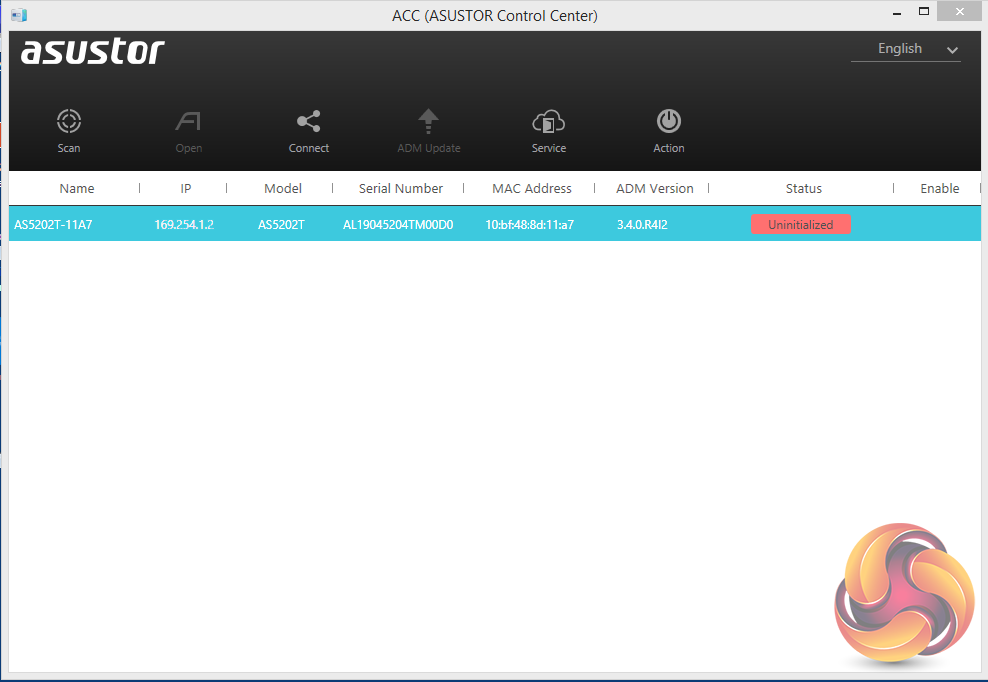
Task: Click the Scan icon in the toolbar
Action: (69, 121)
